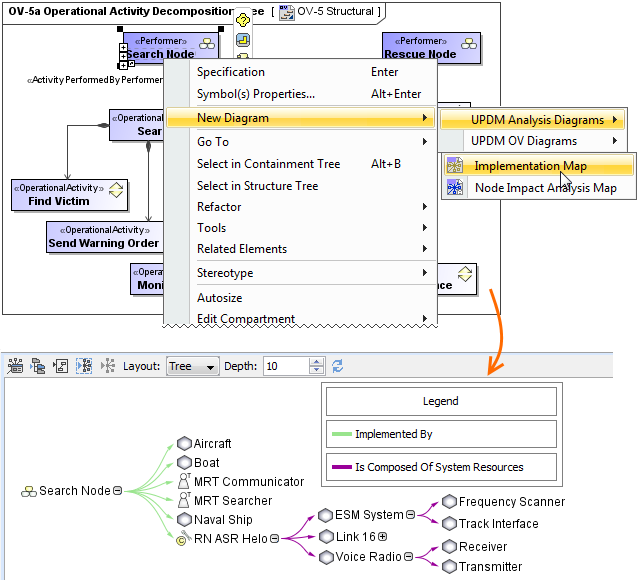Collapse the Search Node tree branch
This screenshot has width=637, height=580.
tap(118, 491)
